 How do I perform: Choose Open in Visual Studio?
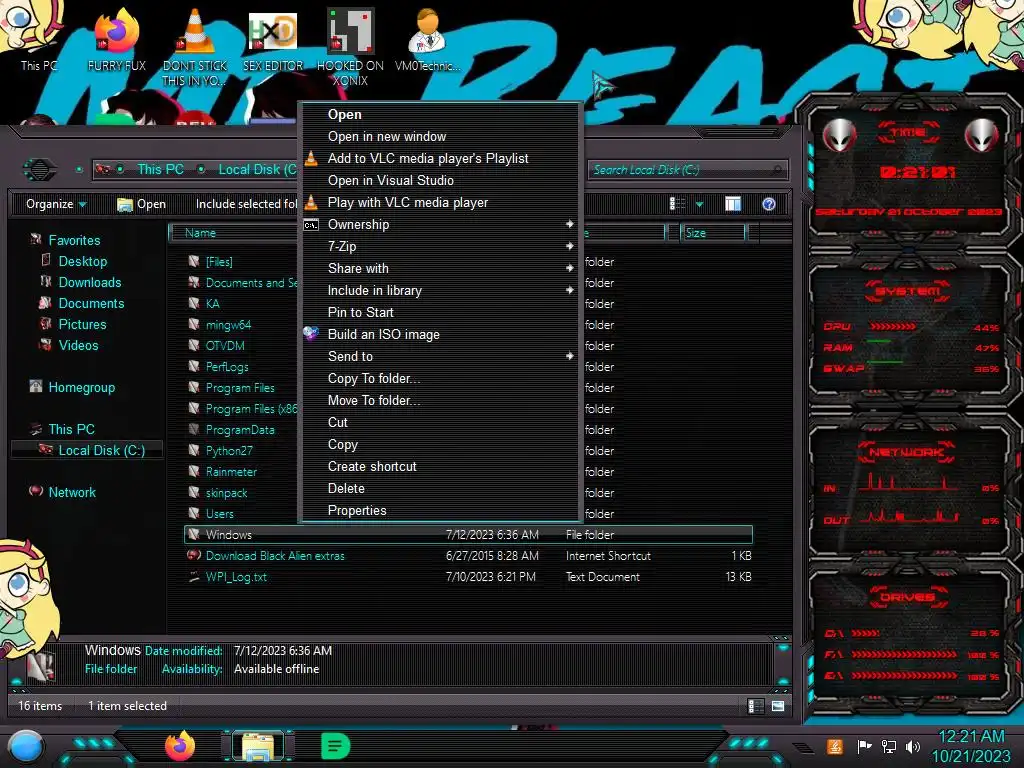[440, 180]
